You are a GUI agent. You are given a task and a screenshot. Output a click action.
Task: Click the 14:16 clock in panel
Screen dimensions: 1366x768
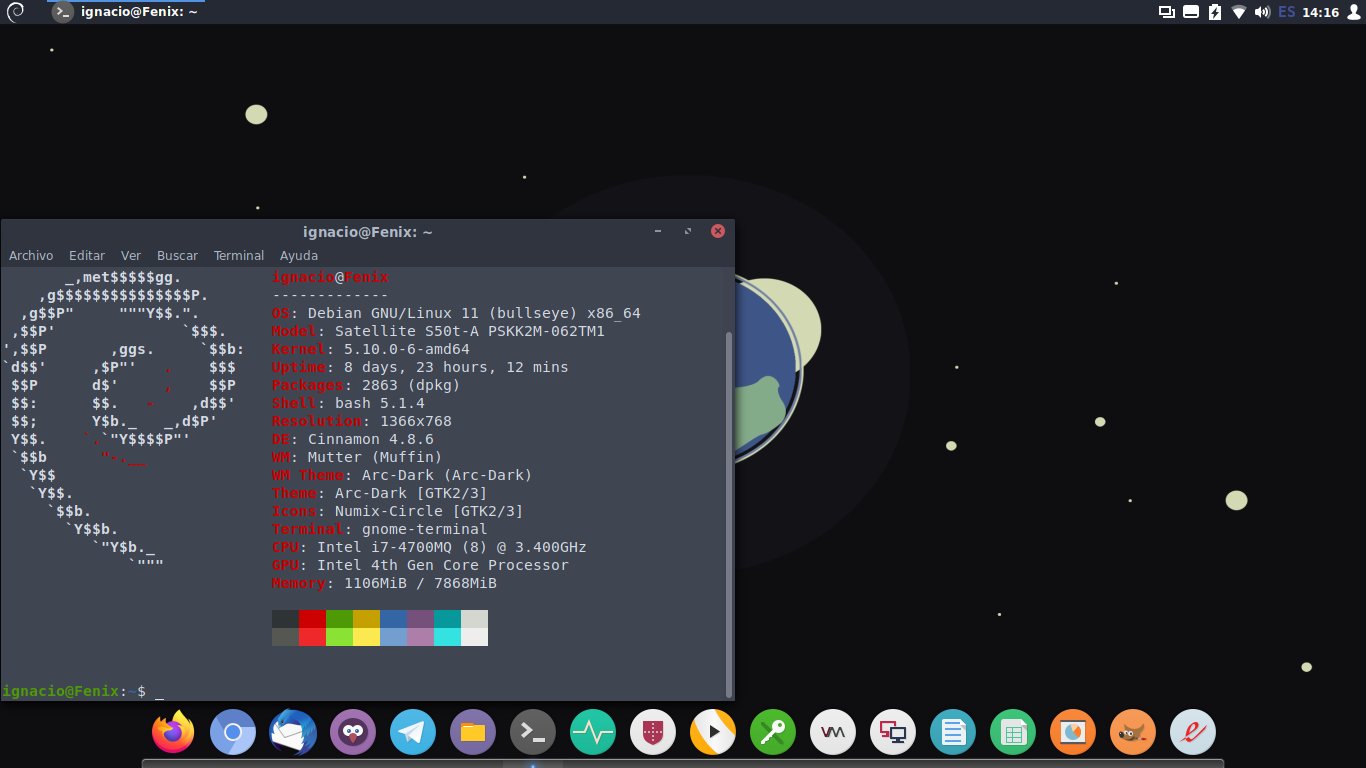click(1321, 12)
